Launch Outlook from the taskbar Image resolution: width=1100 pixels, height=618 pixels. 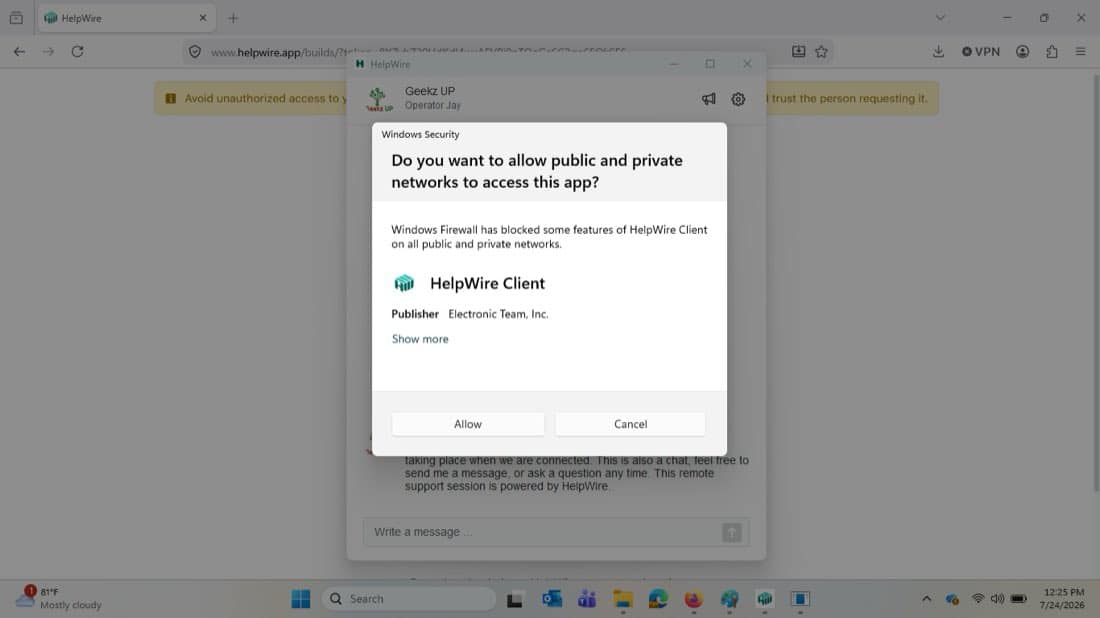[x=552, y=598]
